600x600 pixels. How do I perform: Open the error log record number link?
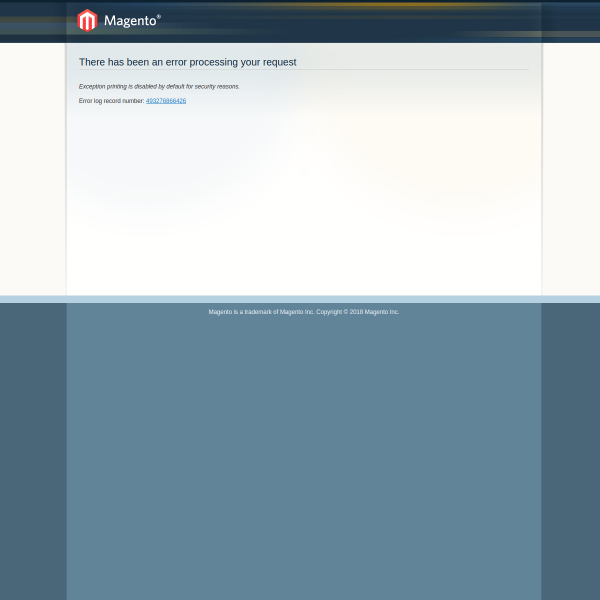coord(166,101)
